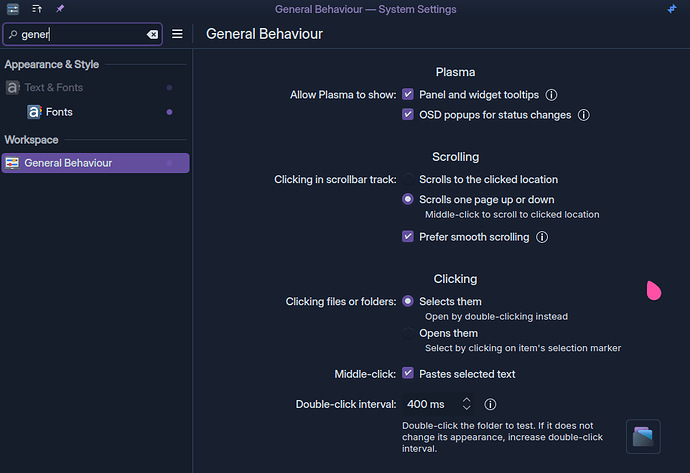Open Fonts settings in the sidebar

click(59, 112)
